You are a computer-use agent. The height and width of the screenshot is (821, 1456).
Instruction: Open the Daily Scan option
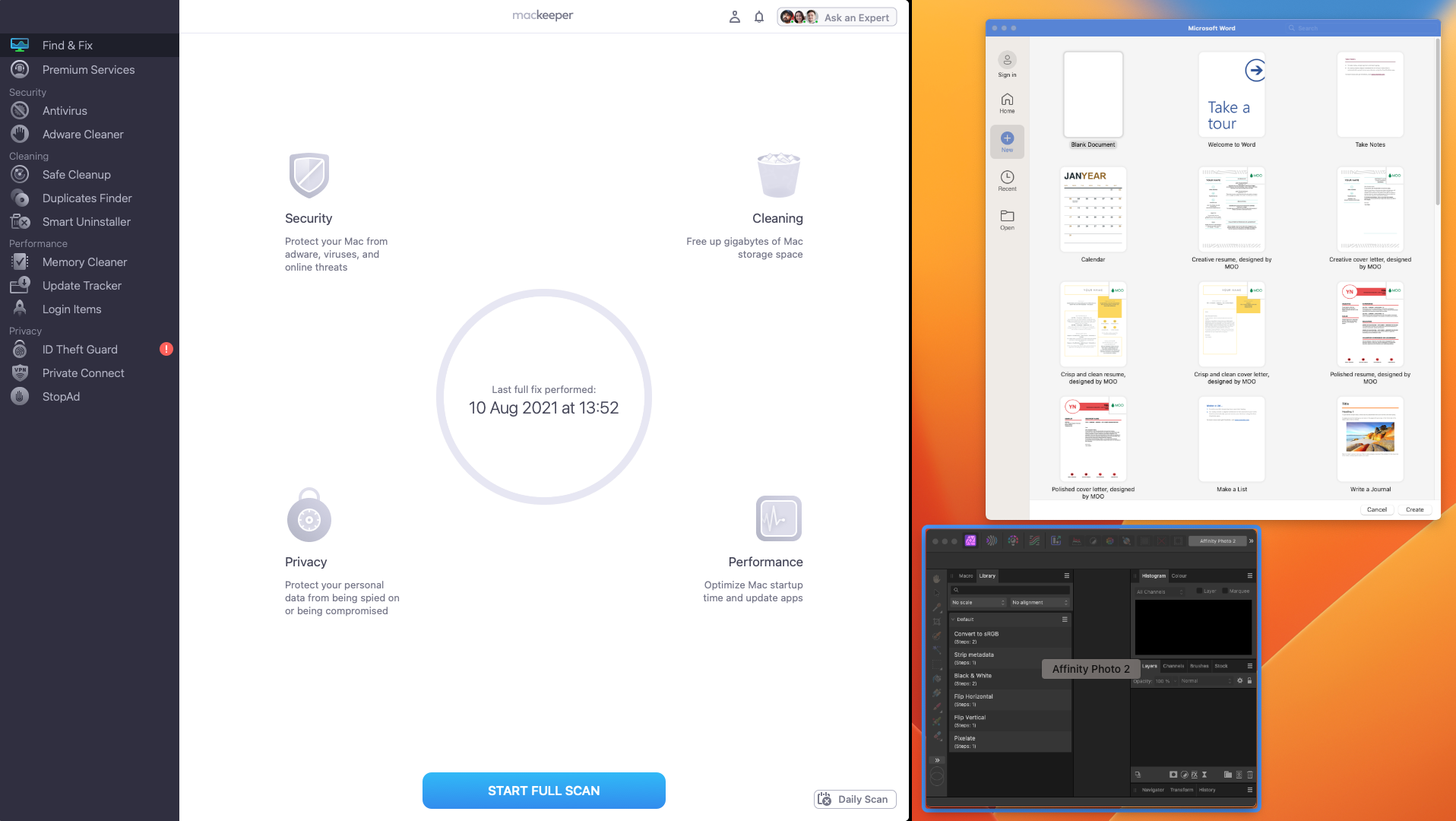855,799
